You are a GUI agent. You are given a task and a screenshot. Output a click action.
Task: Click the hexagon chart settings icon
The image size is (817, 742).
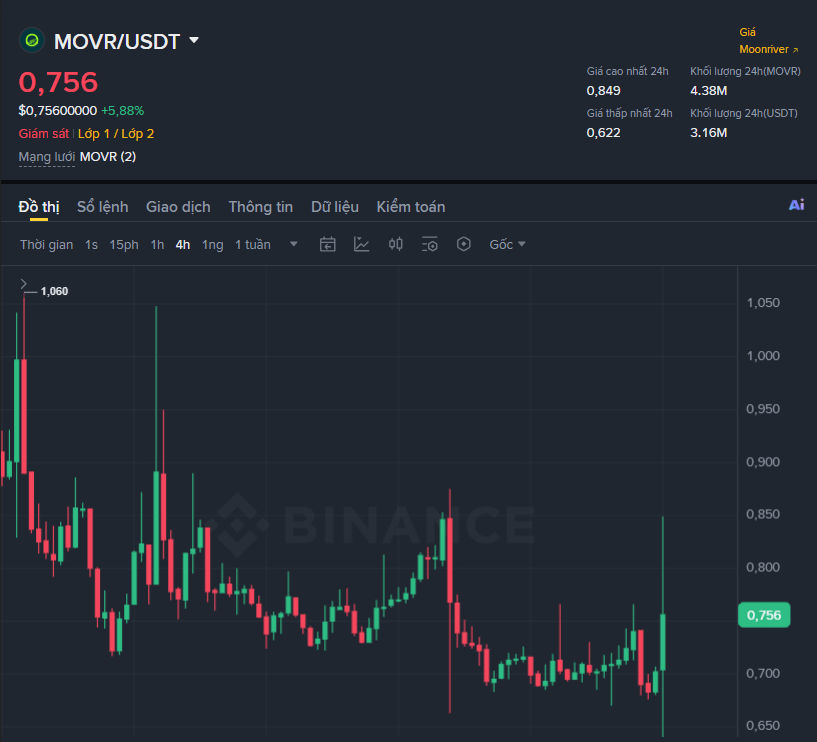coord(464,244)
